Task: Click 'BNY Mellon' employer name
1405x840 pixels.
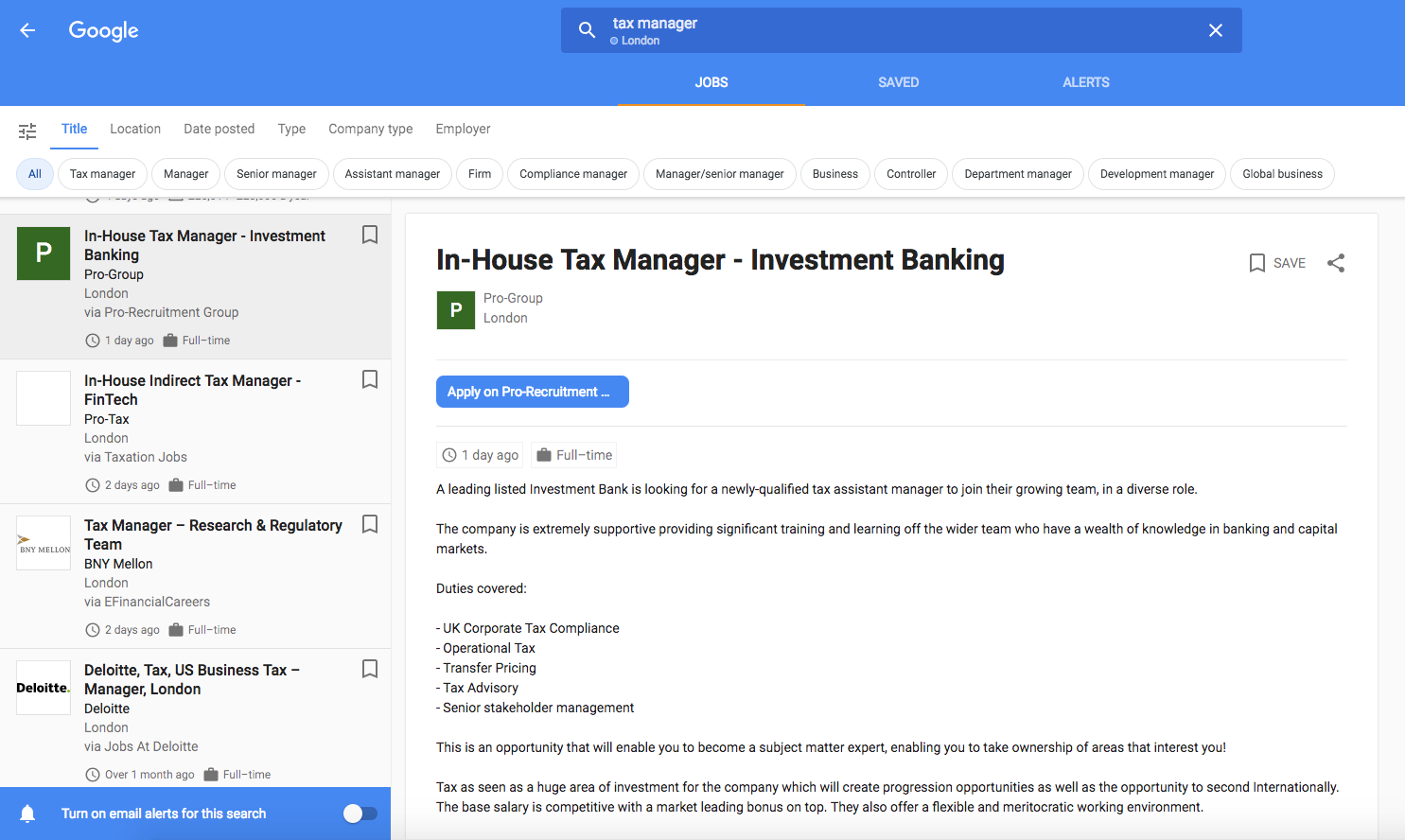Action: (118, 564)
